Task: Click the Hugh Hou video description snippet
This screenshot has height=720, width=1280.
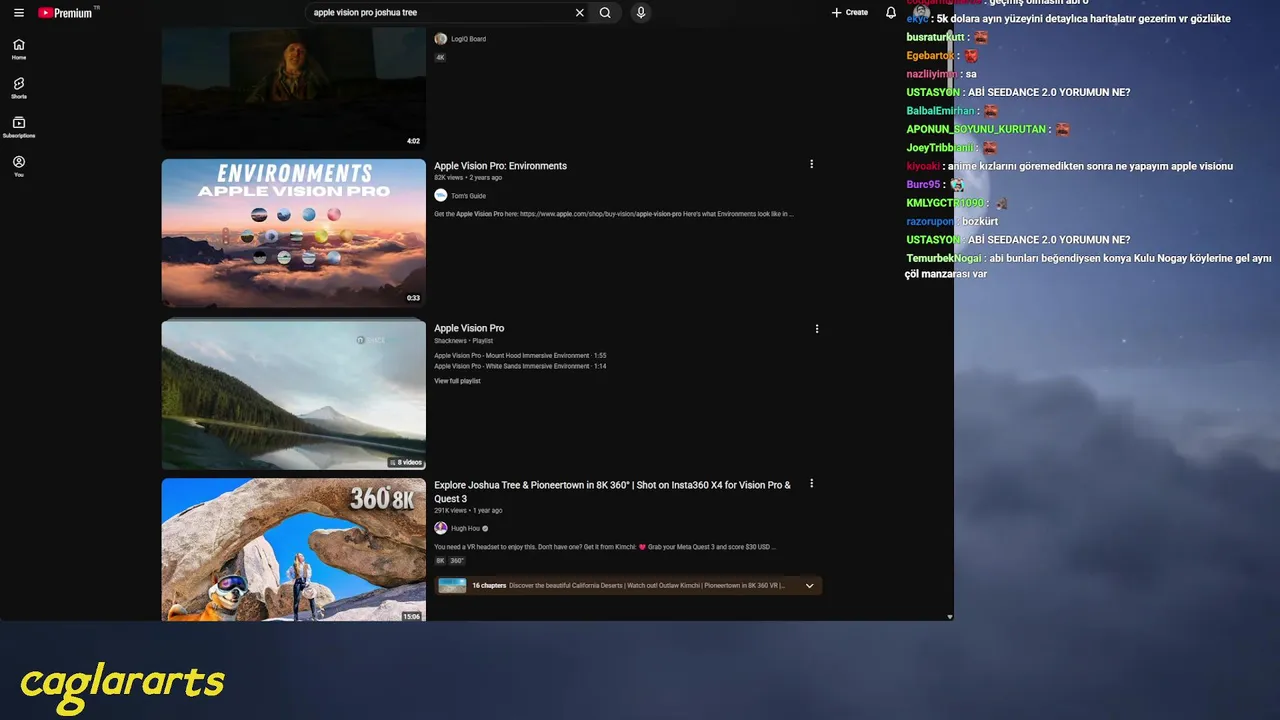Action: [605, 547]
